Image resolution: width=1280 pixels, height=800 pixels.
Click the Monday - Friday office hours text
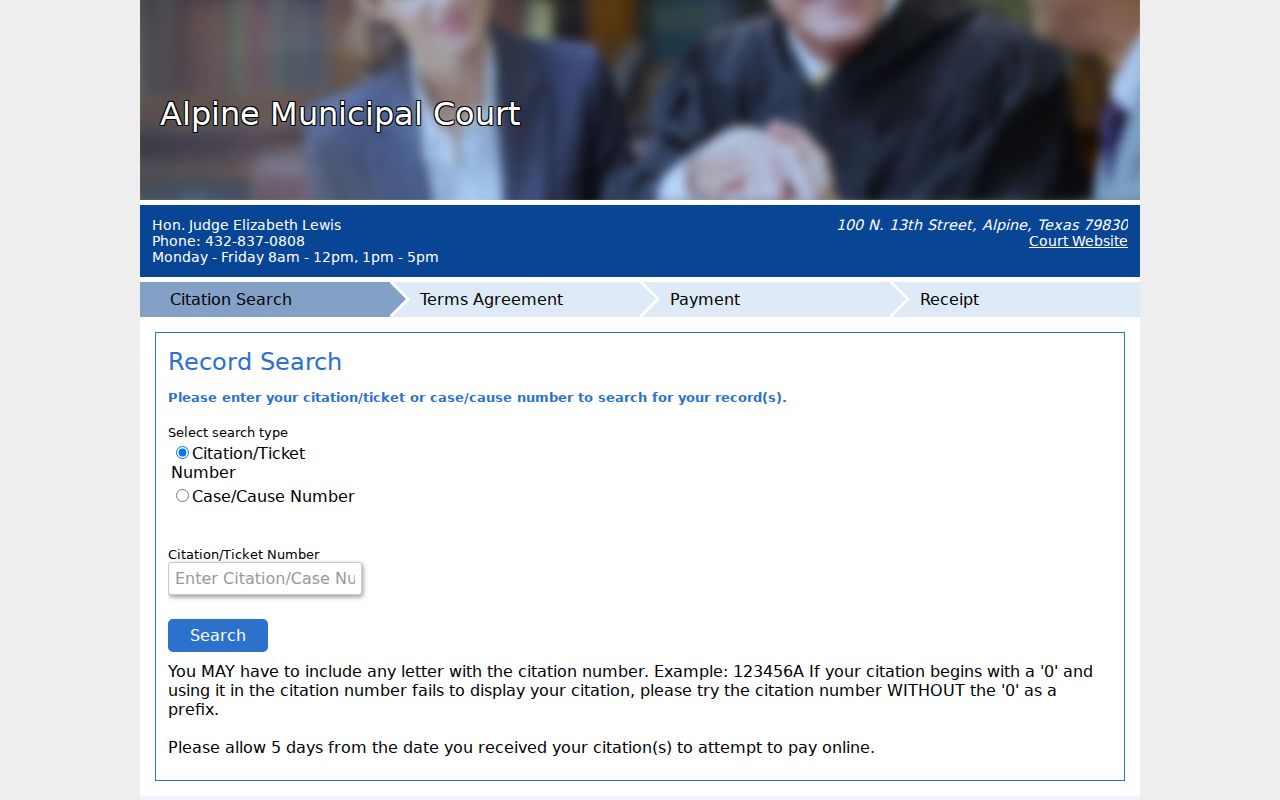[295, 257]
